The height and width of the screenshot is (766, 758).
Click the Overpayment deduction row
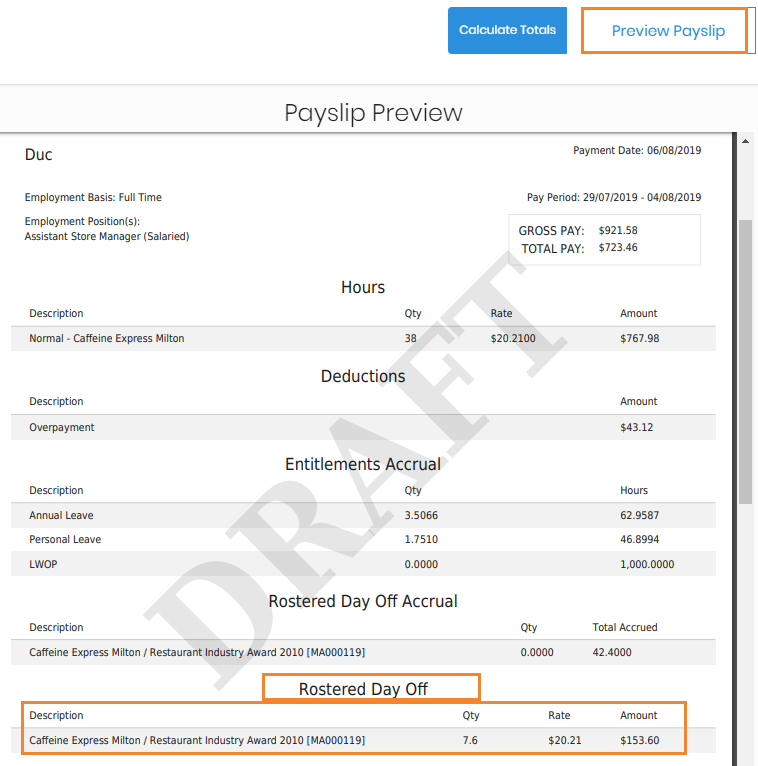(x=62, y=427)
